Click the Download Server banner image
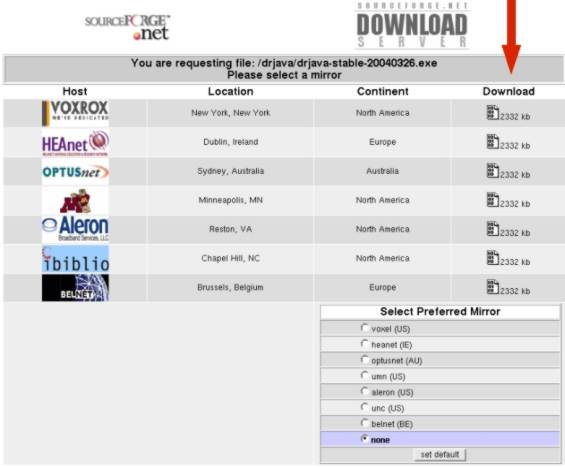565x467 pixels. (x=412, y=25)
